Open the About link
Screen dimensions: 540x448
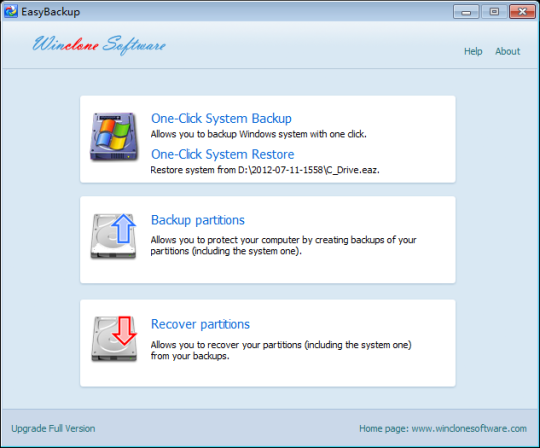click(507, 51)
